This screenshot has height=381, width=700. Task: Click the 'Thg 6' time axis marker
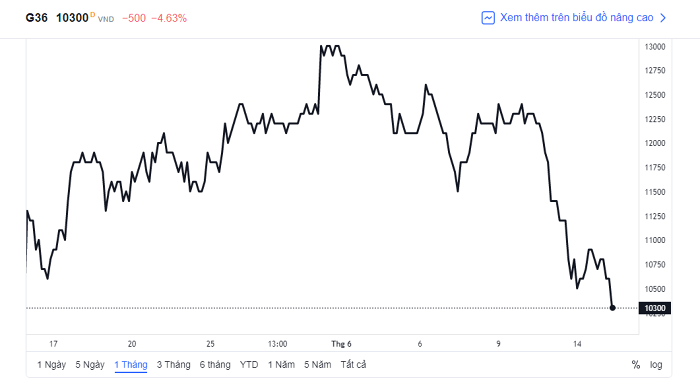(x=341, y=344)
